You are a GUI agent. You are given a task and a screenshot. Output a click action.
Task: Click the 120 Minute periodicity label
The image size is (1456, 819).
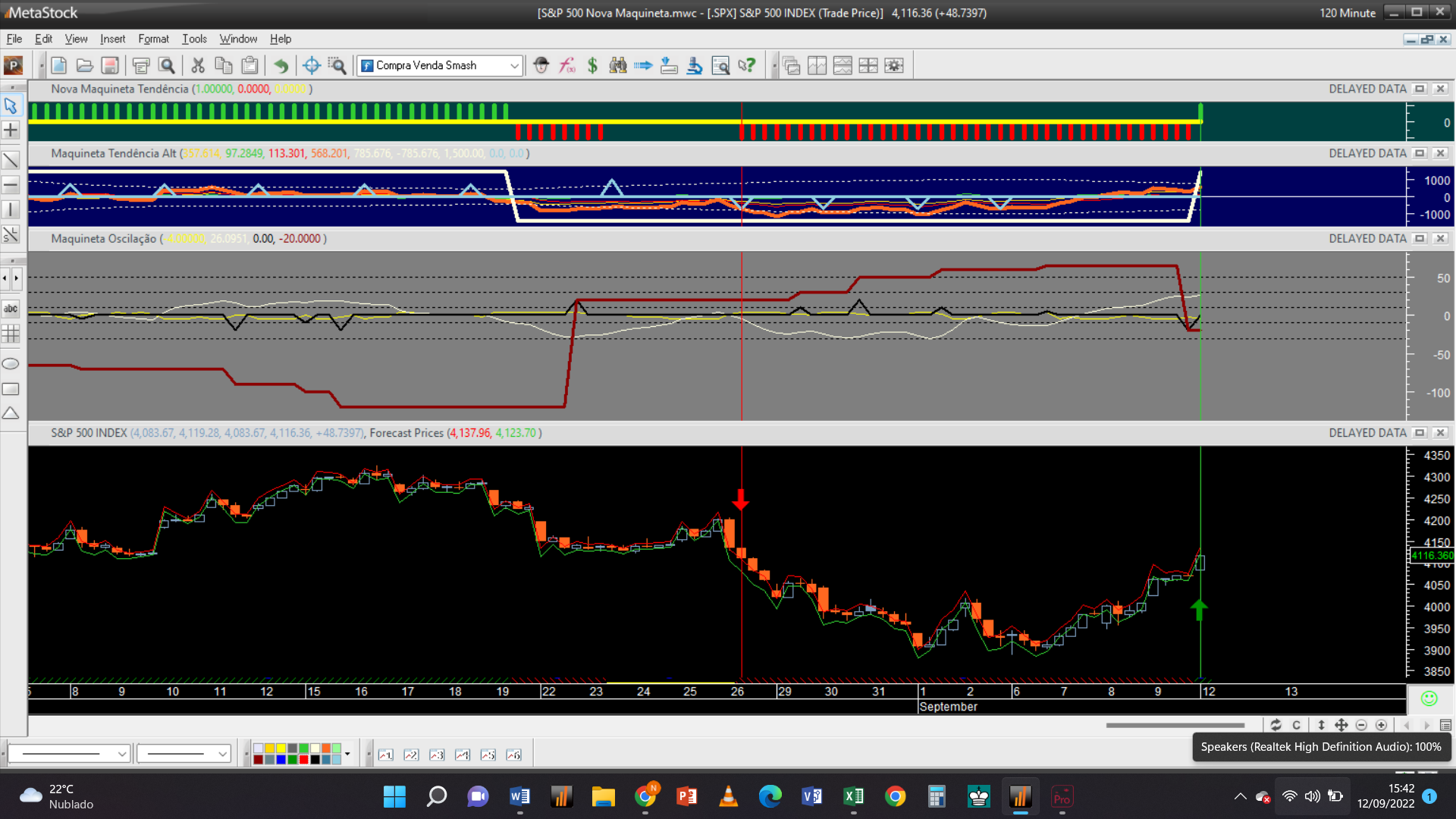[x=1347, y=13]
